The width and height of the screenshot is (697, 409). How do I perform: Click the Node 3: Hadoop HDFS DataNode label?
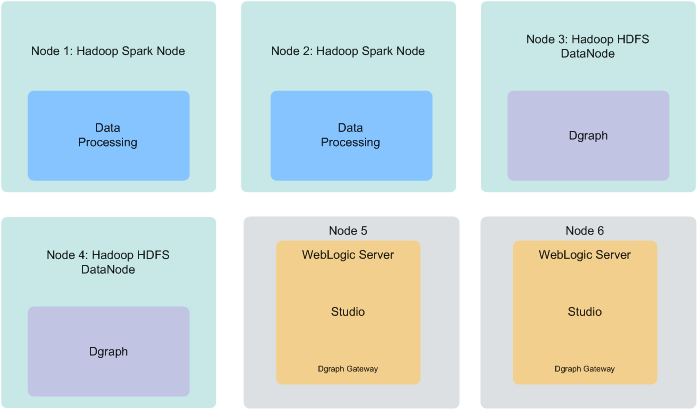588,46
